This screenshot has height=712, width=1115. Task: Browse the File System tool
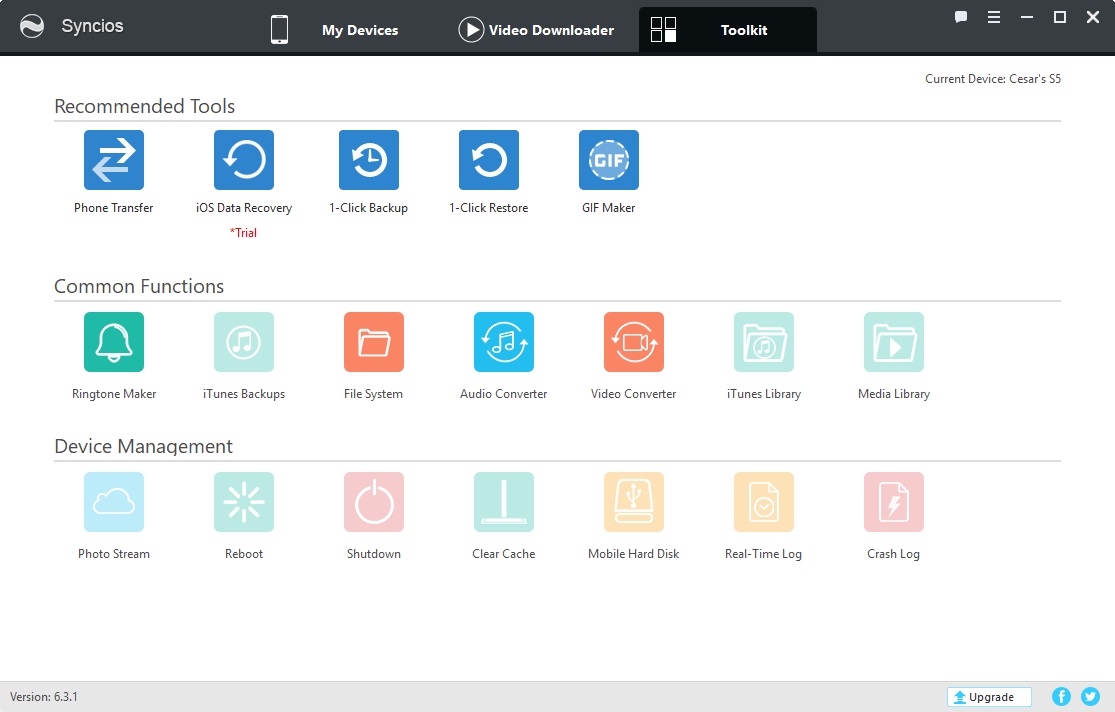tap(374, 342)
